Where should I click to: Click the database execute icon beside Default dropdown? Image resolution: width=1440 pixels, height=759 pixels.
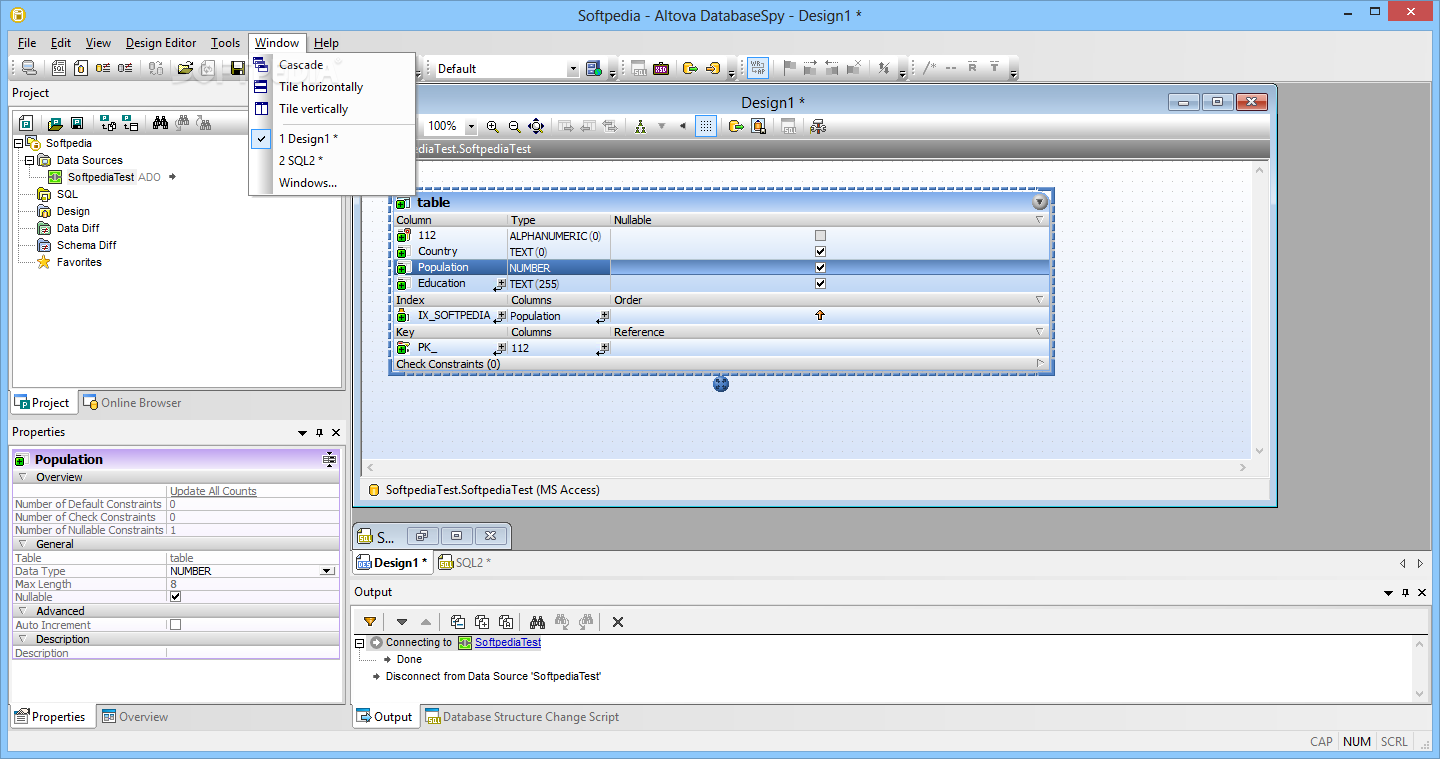tap(594, 68)
